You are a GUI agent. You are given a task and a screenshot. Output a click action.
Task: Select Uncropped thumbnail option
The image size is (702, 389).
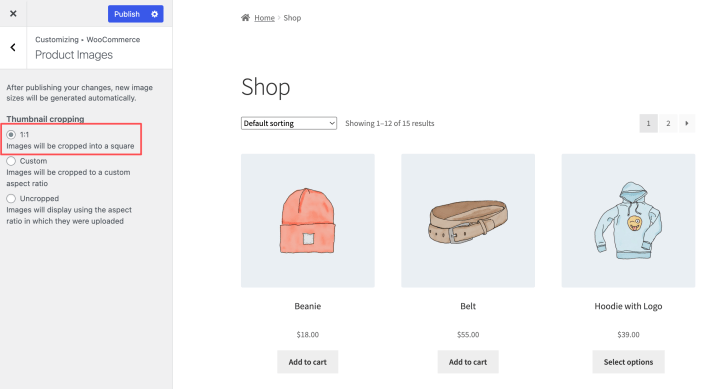11,198
